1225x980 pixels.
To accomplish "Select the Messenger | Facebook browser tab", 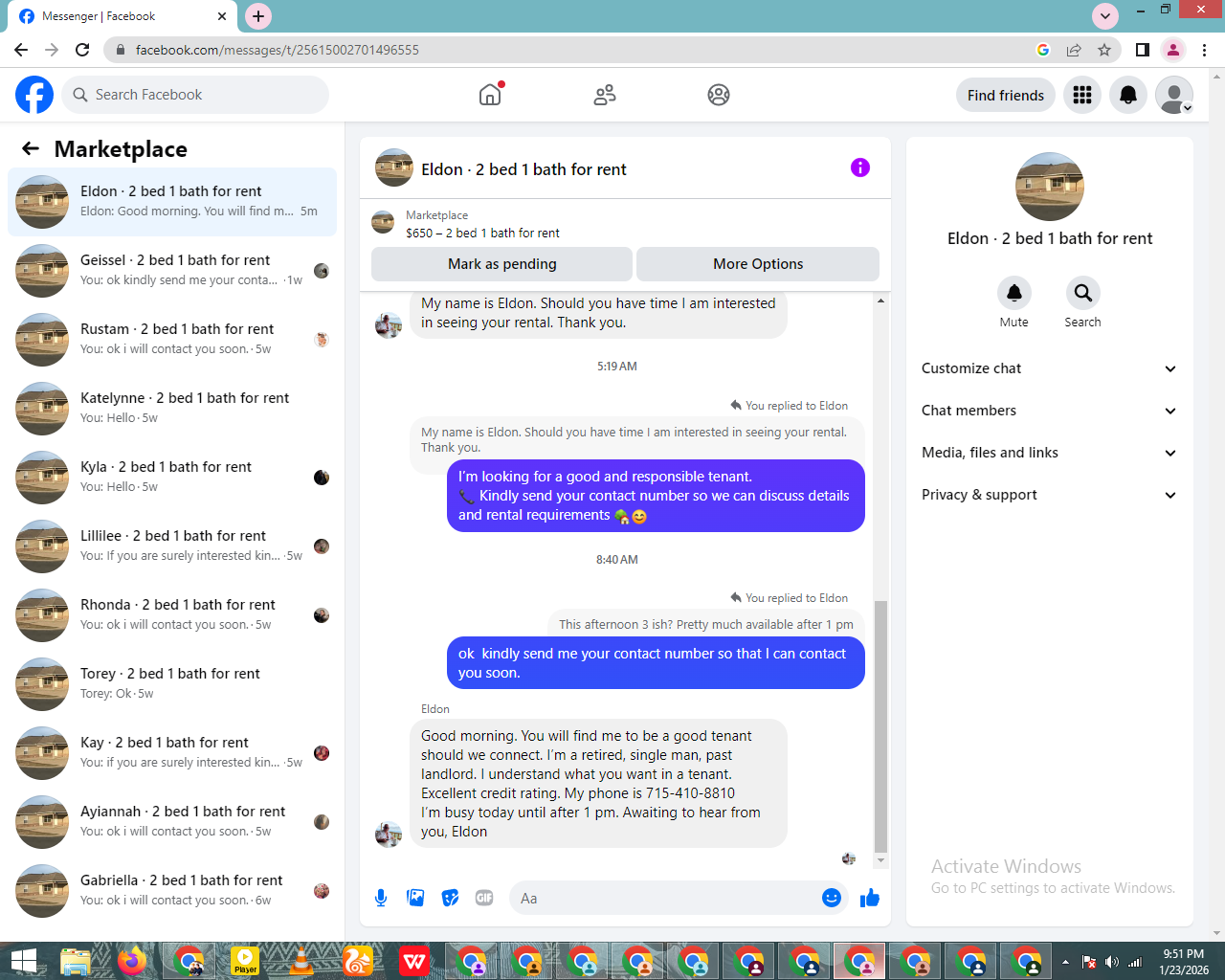I will (124, 16).
